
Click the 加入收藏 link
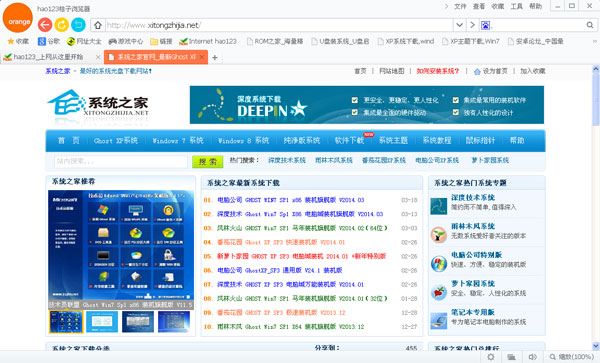[x=533, y=71]
